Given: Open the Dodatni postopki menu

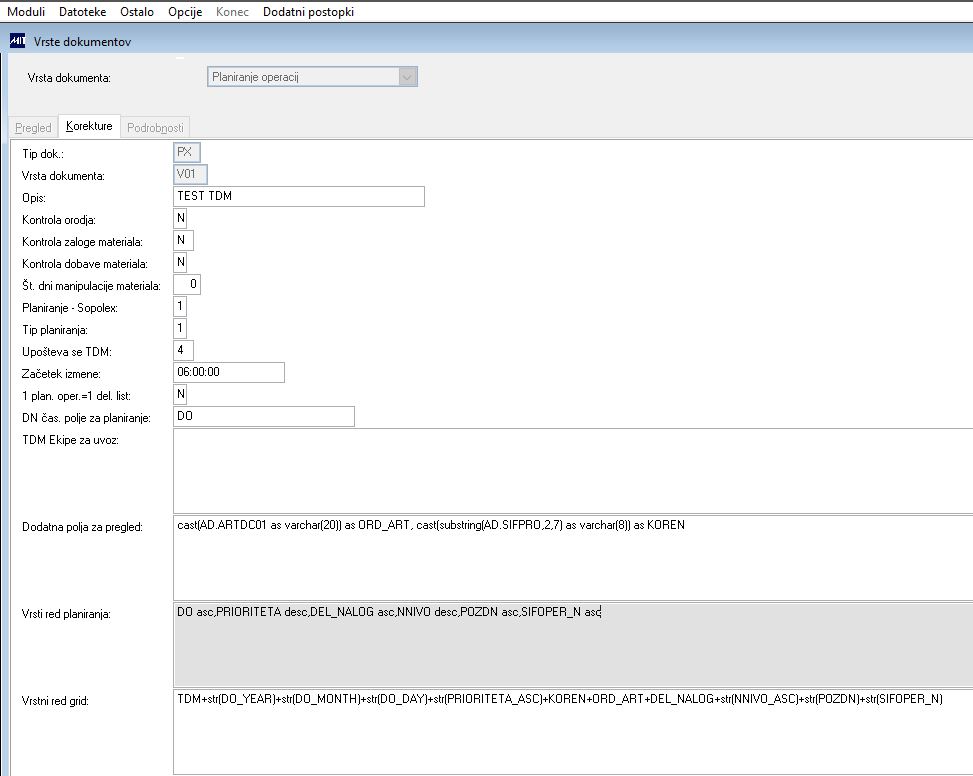Looking at the screenshot, I should tap(308, 12).
